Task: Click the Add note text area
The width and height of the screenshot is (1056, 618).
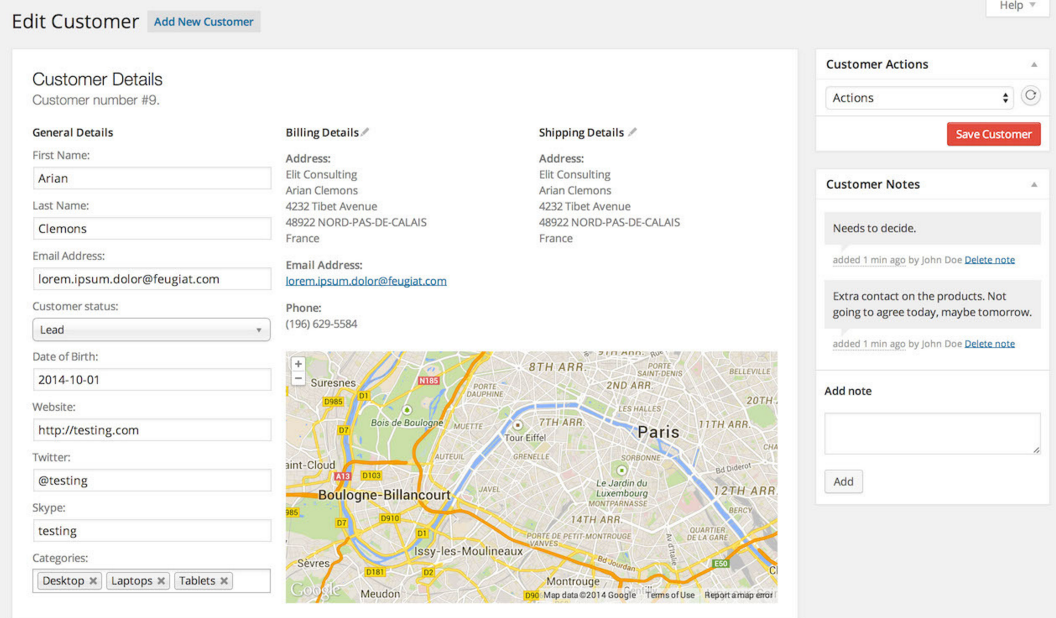Action: [x=932, y=434]
